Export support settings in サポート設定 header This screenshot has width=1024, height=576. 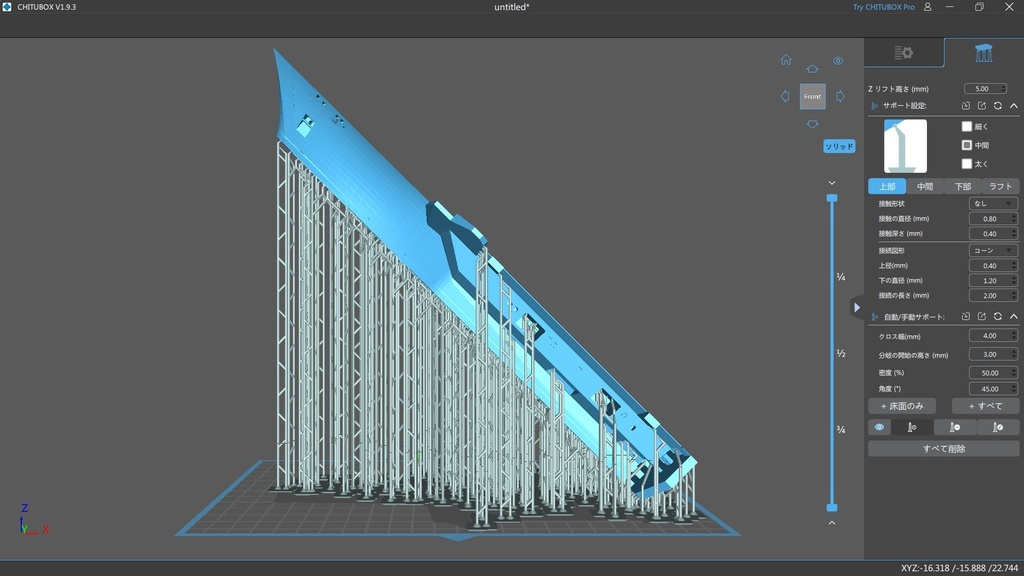pos(982,106)
